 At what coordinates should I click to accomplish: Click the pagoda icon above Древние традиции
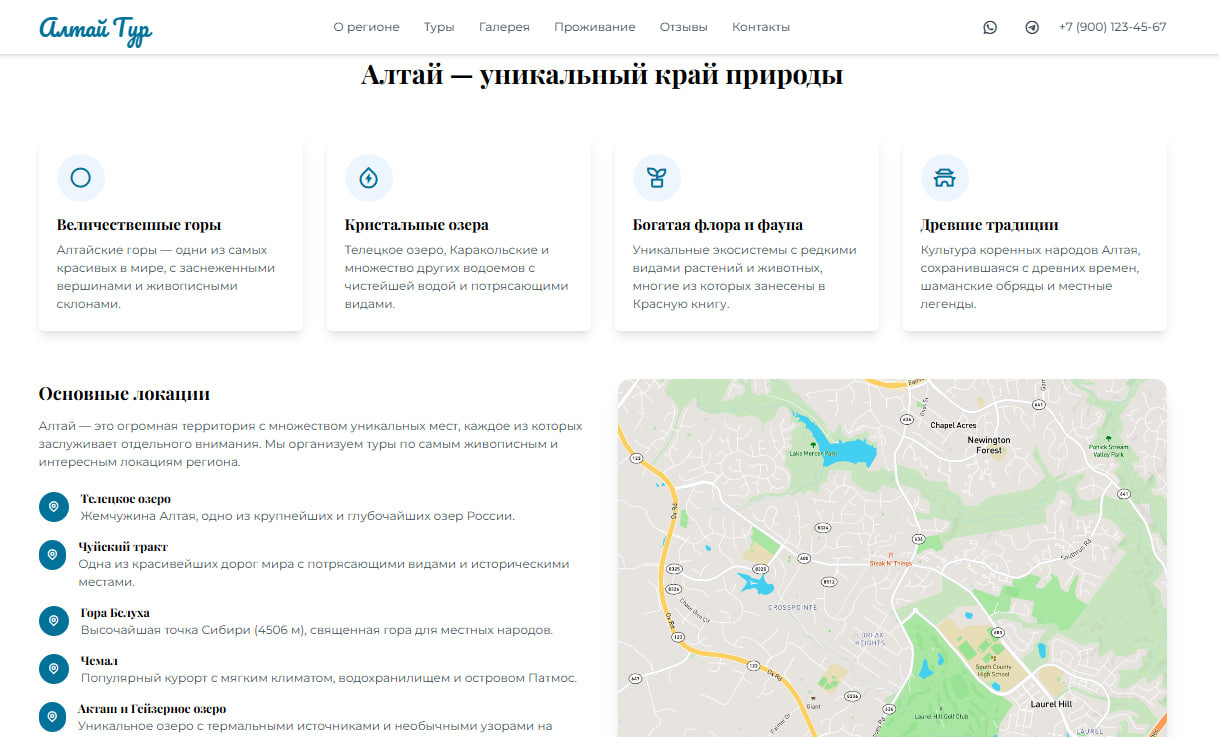coord(945,178)
